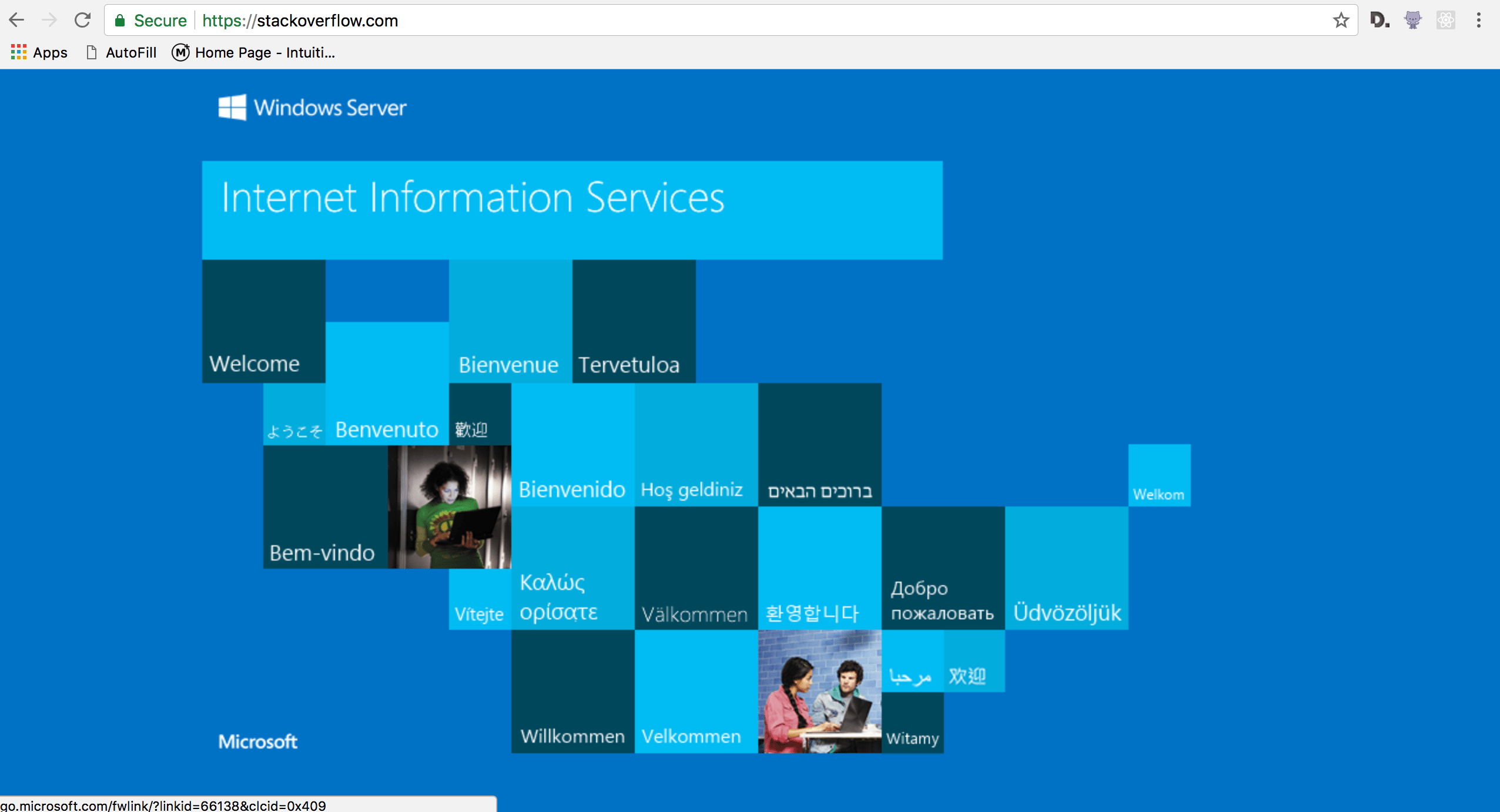Open the Home Page - Intuiti bookmark
The width and height of the screenshot is (1500, 812).
point(254,52)
